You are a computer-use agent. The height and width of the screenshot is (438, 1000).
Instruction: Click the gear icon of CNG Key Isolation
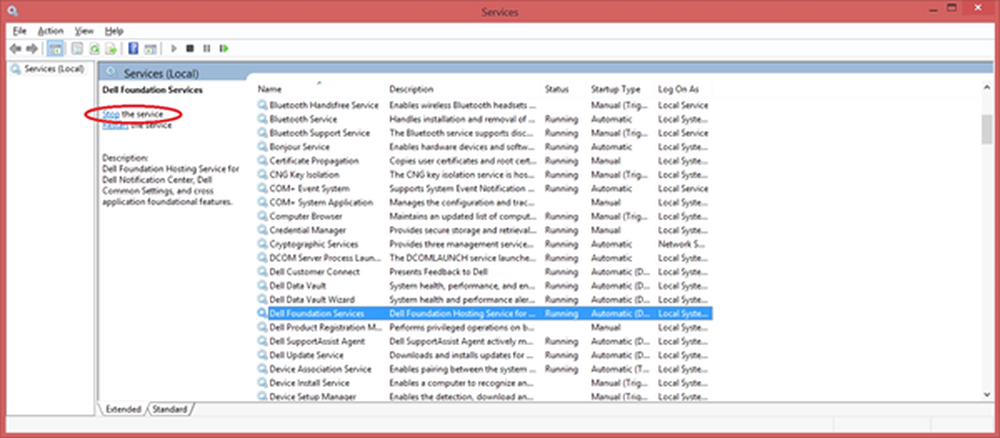point(262,175)
